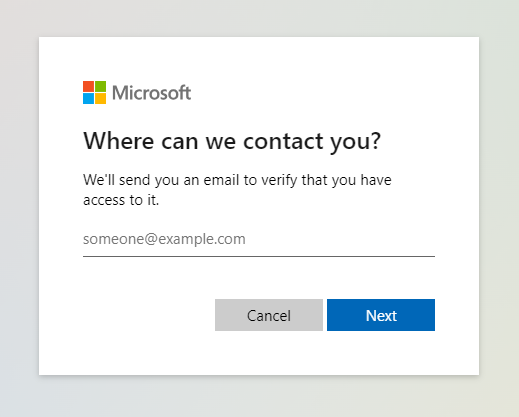This screenshot has height=417, width=519.
Task: Click the Microsoft four-square logo icon
Action: pyautogui.click(x=94, y=92)
